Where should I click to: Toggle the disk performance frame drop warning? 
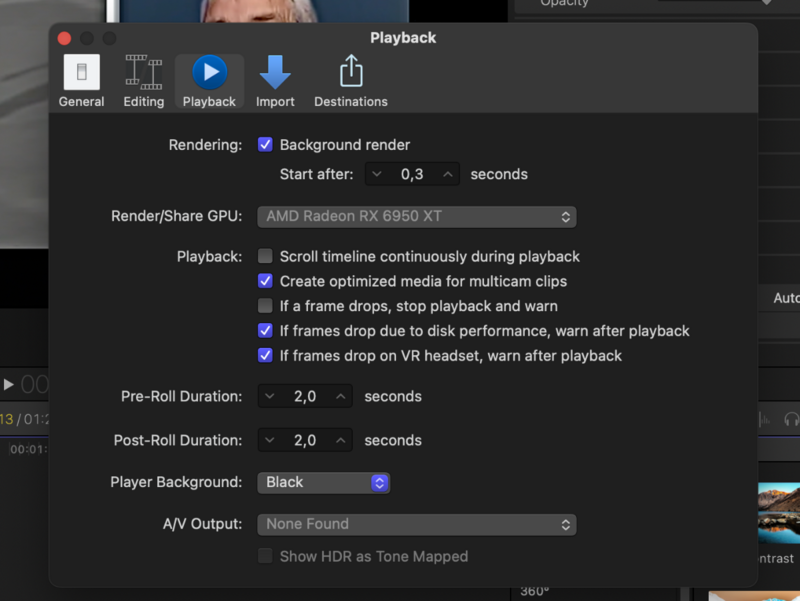[x=265, y=331]
